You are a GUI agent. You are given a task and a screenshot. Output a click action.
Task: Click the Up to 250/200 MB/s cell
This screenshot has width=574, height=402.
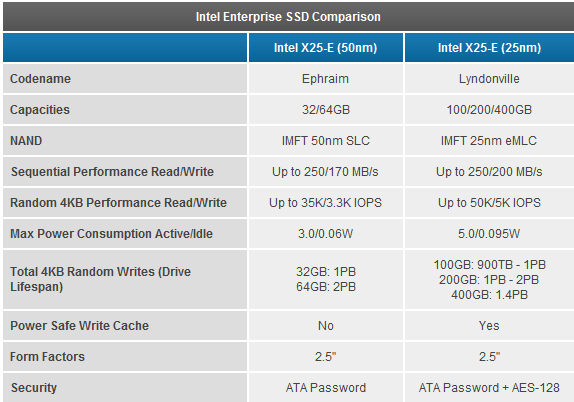coord(489,172)
